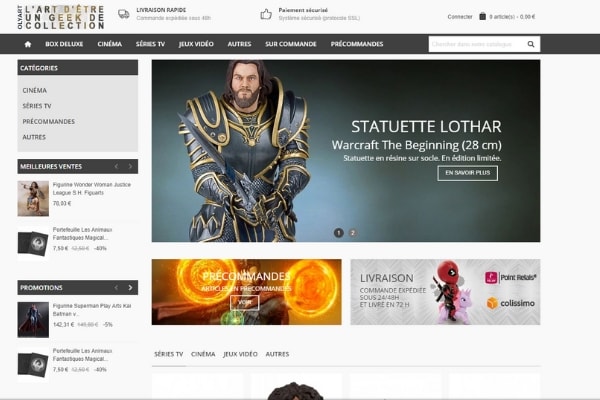Open the Box Deluxe menu
Viewport: 600px width, 400px height.
click(x=64, y=44)
